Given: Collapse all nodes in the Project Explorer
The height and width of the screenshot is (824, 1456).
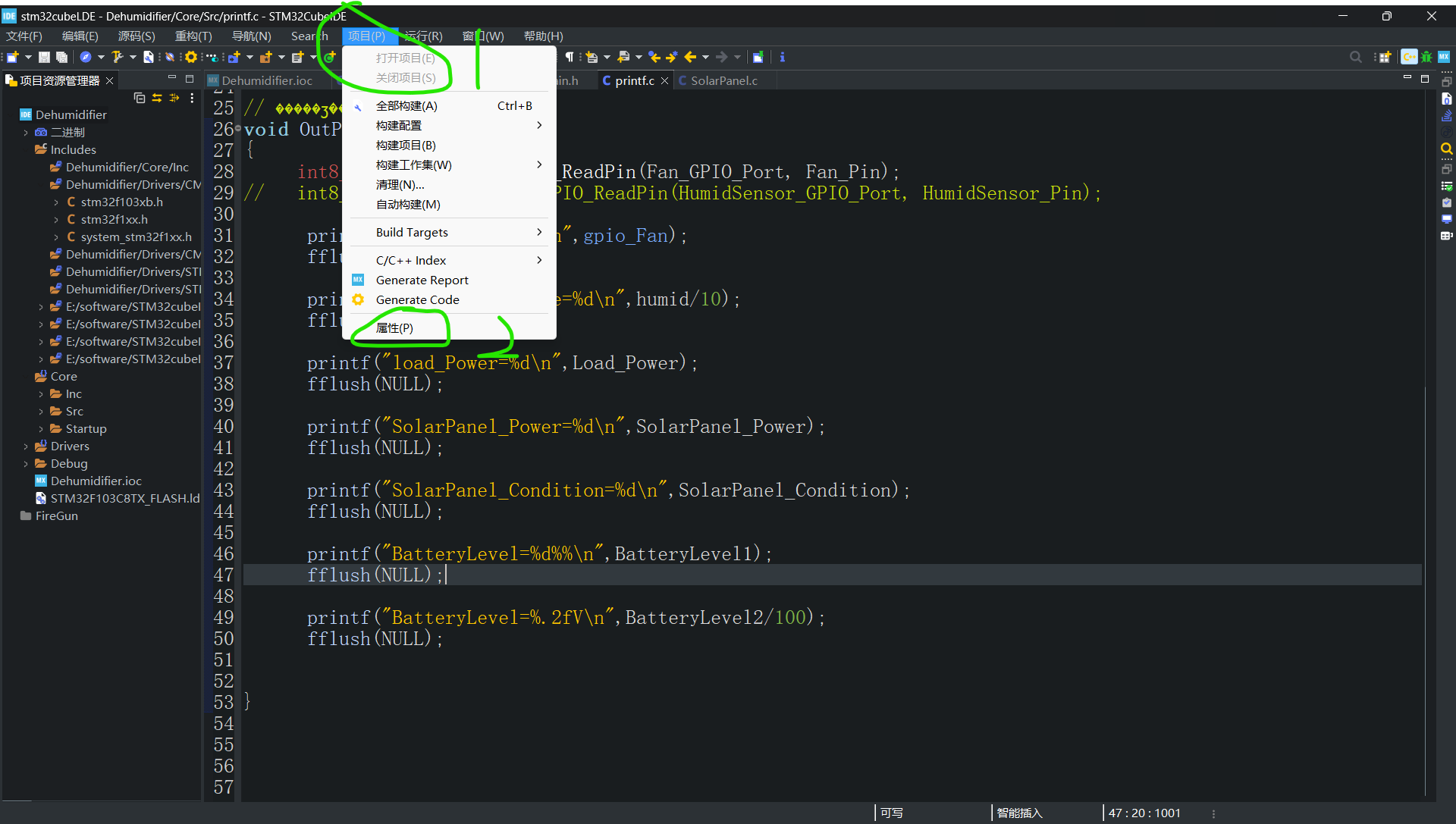Looking at the screenshot, I should pos(140,98).
